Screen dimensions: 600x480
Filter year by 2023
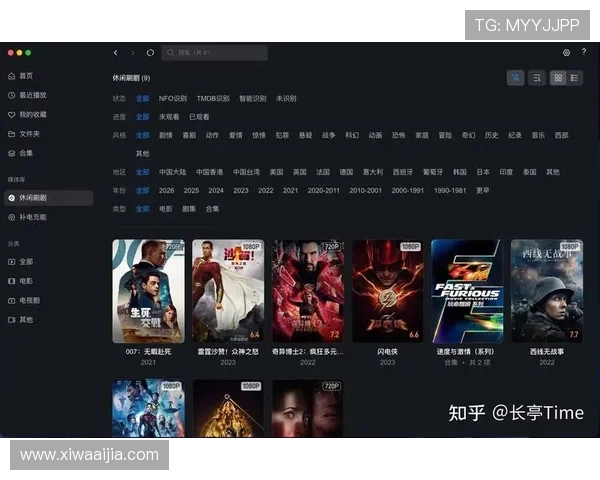pos(241,190)
